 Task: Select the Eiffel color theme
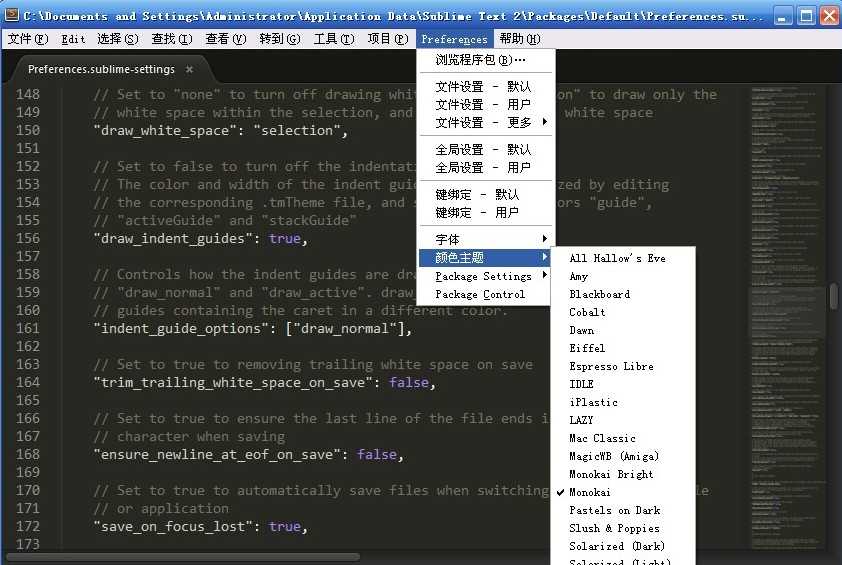point(623,349)
